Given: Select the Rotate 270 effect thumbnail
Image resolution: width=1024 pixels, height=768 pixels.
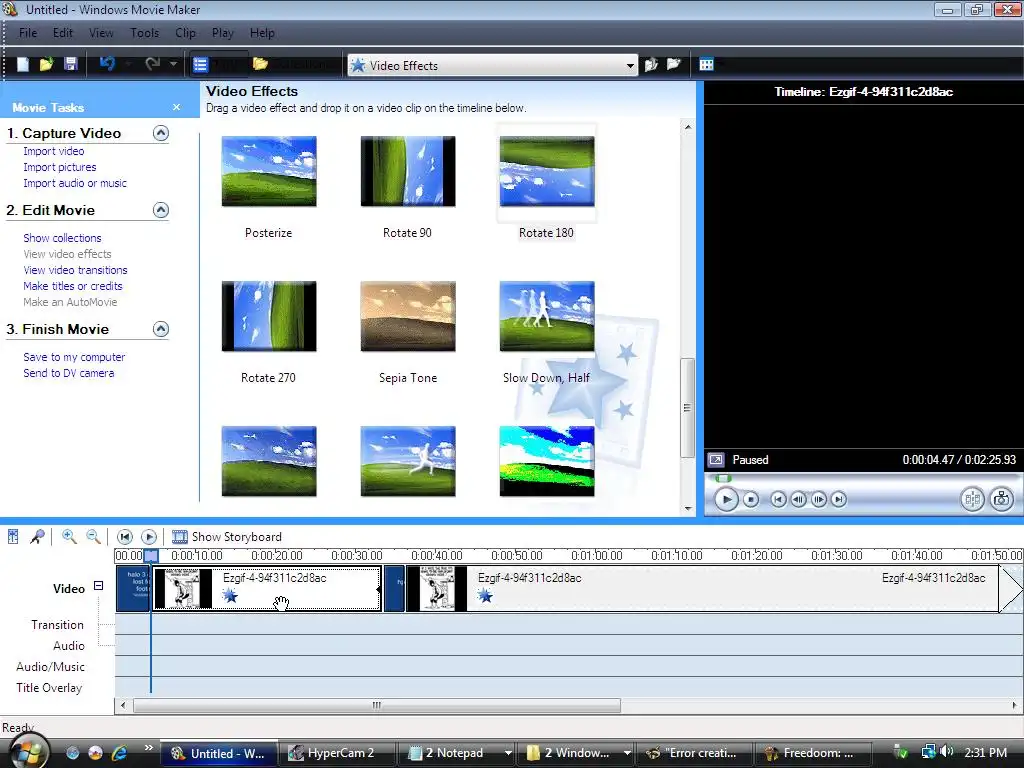Looking at the screenshot, I should click(x=269, y=316).
